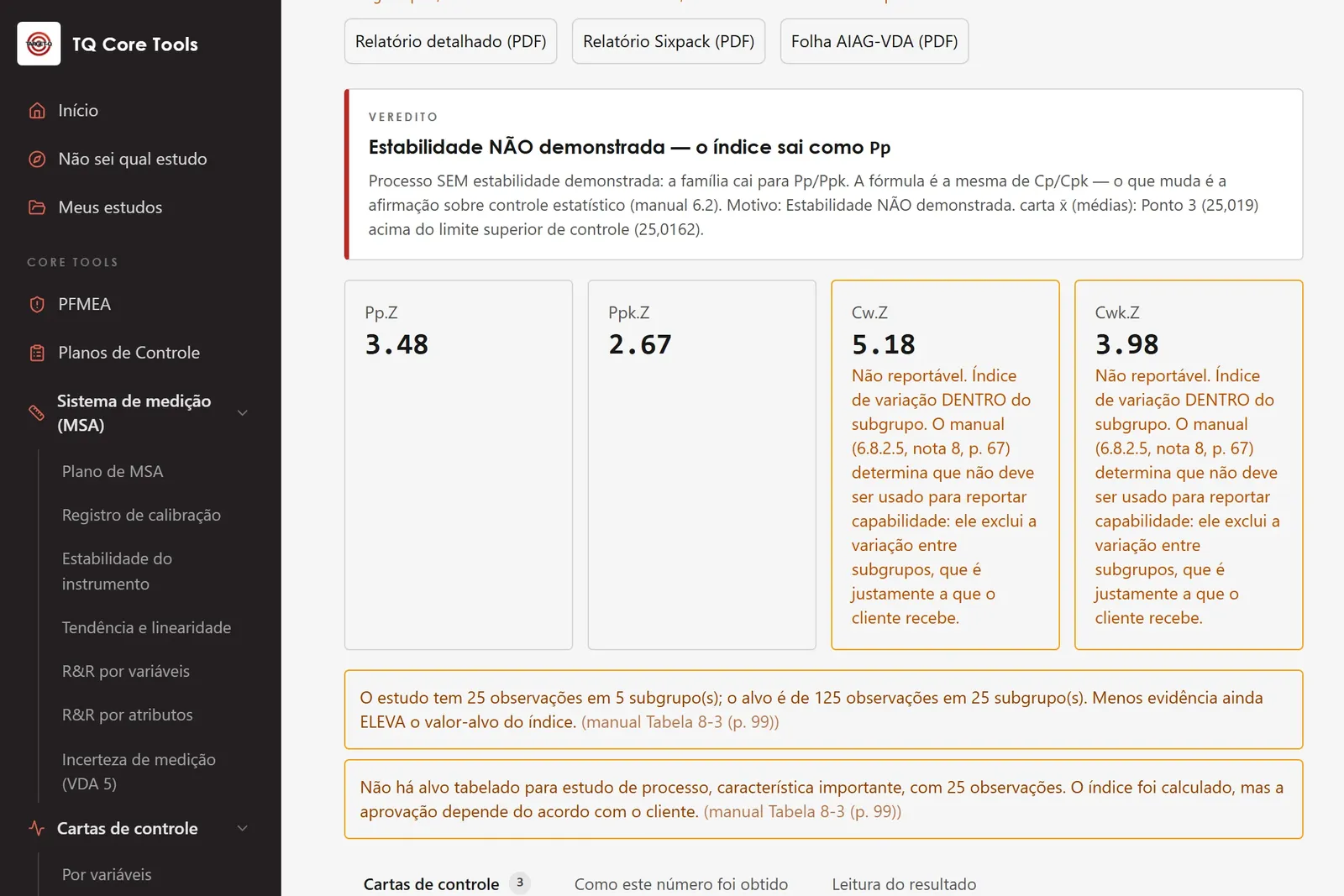Click the Estabilidade NÃO demonstrada verdict heading

(x=629, y=148)
